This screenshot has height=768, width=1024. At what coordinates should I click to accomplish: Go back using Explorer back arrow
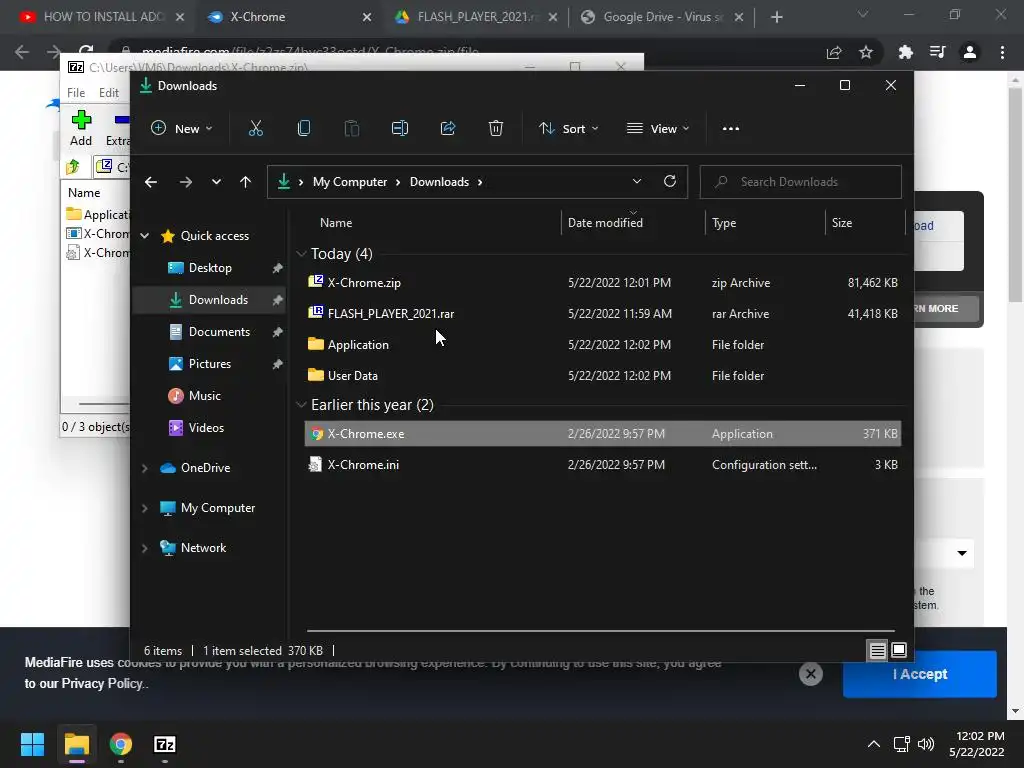coord(151,182)
